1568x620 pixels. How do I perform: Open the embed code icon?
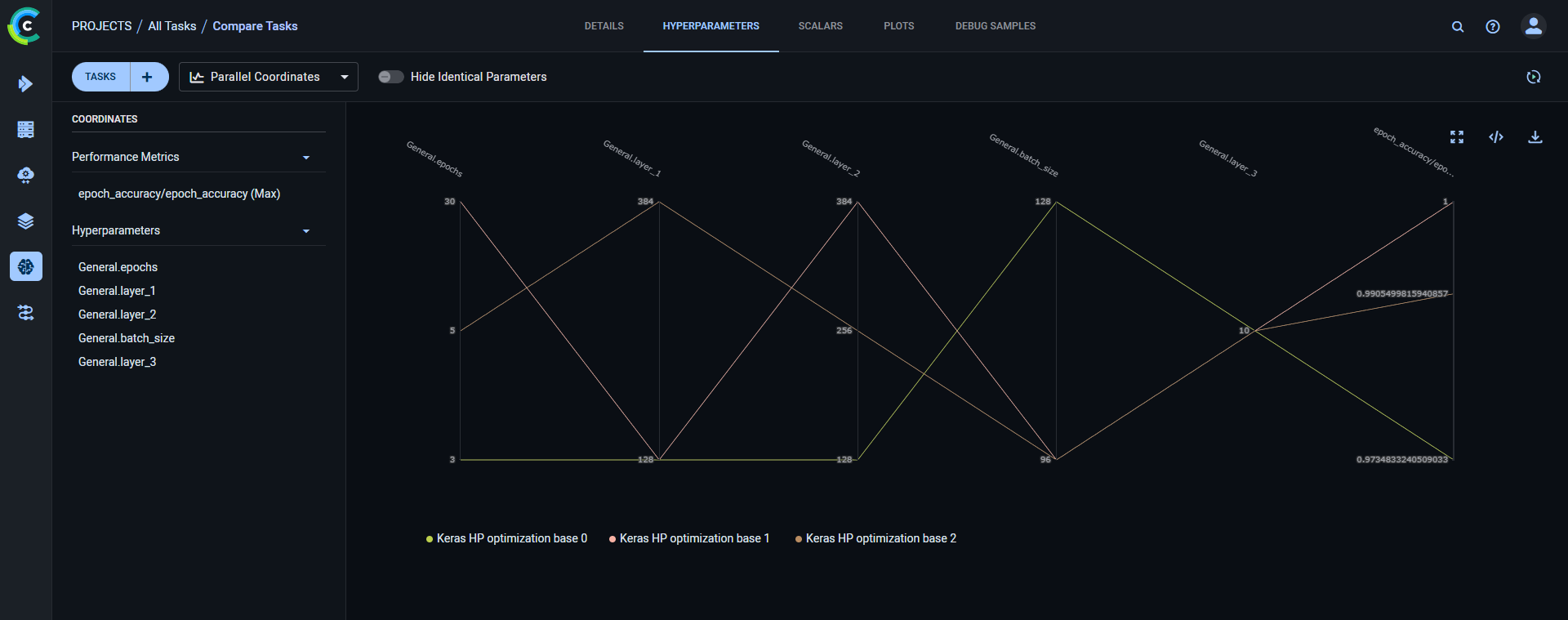pos(1495,137)
